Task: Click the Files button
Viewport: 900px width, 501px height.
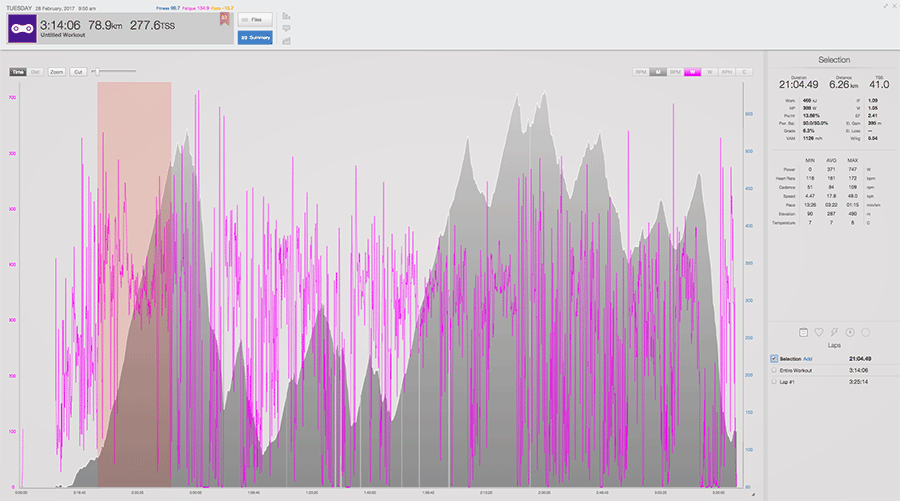Action: click(255, 20)
